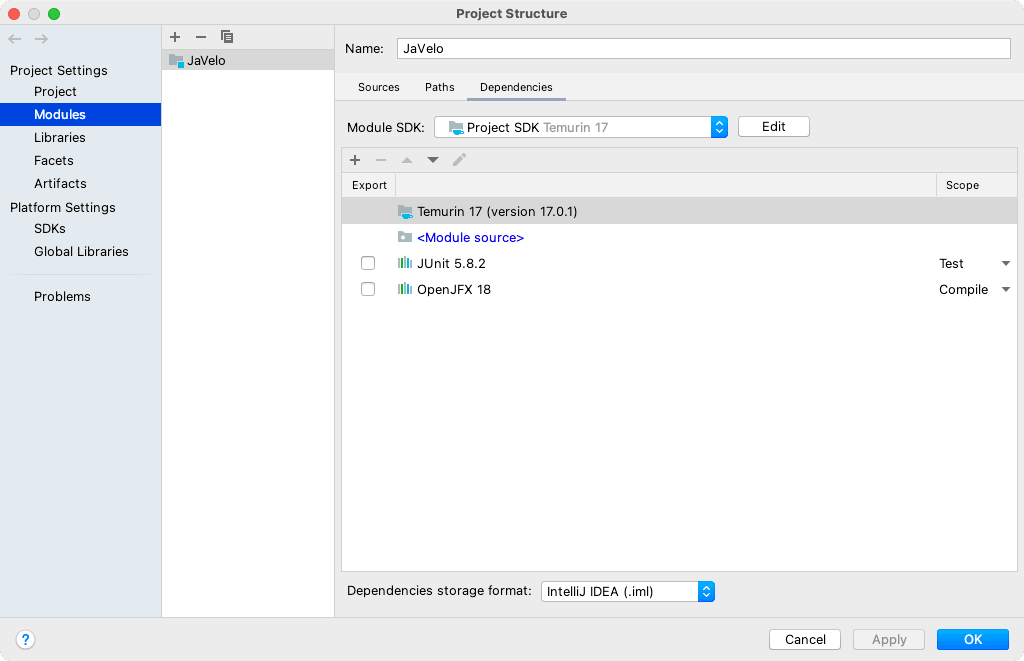Click the Temurin 17 SDK folder icon
This screenshot has height=661, width=1024.
pos(406,212)
